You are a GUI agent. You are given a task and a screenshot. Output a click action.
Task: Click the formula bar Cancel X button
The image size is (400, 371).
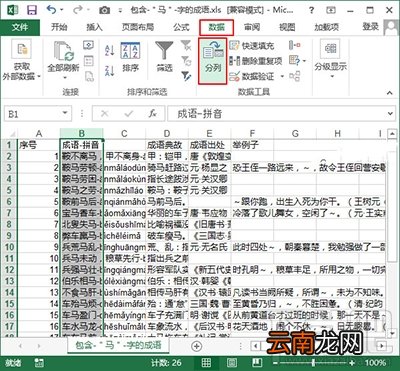[x=104, y=114]
